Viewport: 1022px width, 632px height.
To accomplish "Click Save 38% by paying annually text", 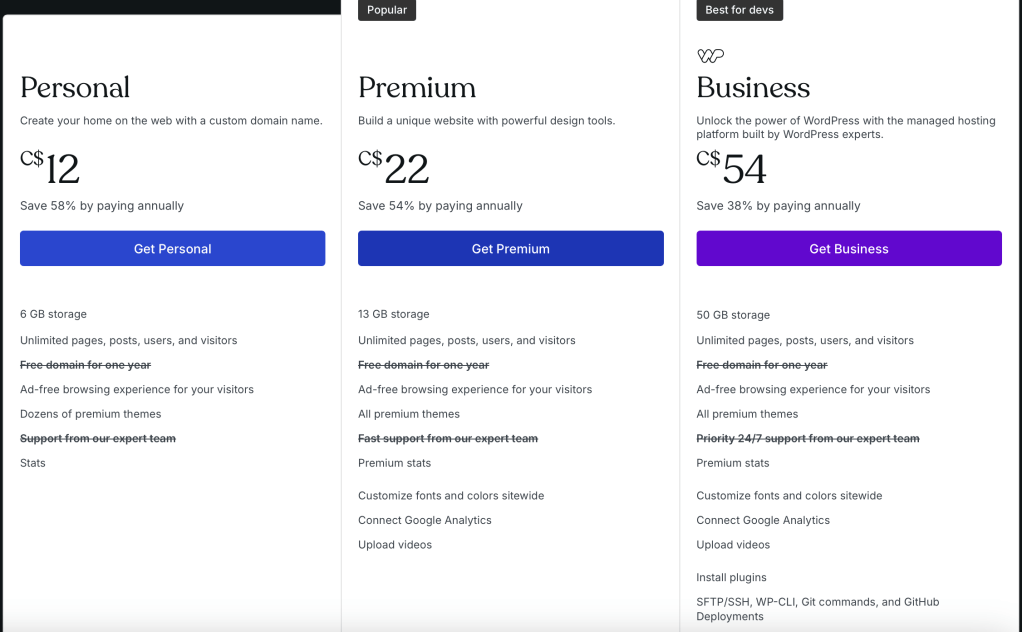I will coord(778,206).
